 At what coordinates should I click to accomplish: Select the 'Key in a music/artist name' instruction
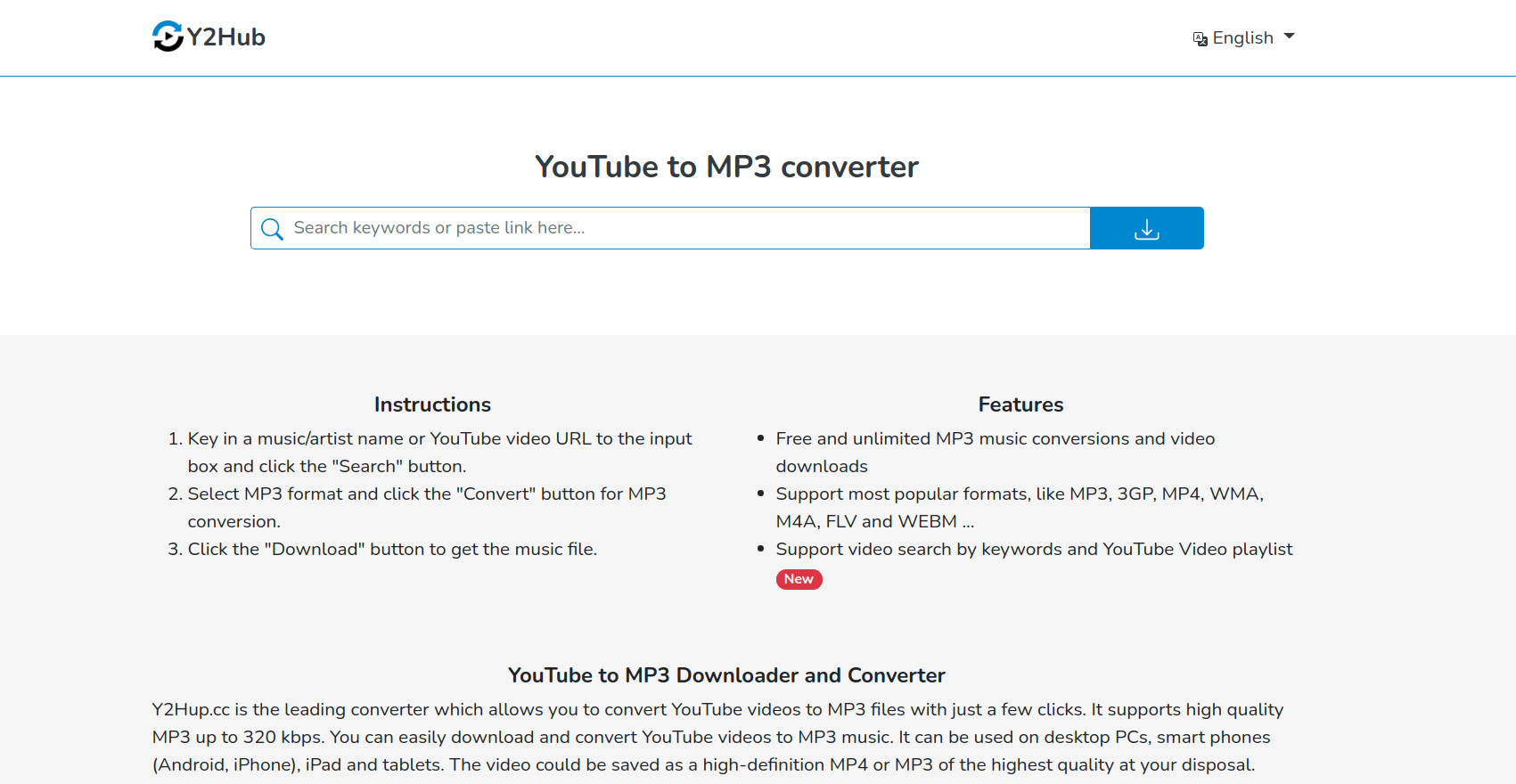click(x=439, y=452)
